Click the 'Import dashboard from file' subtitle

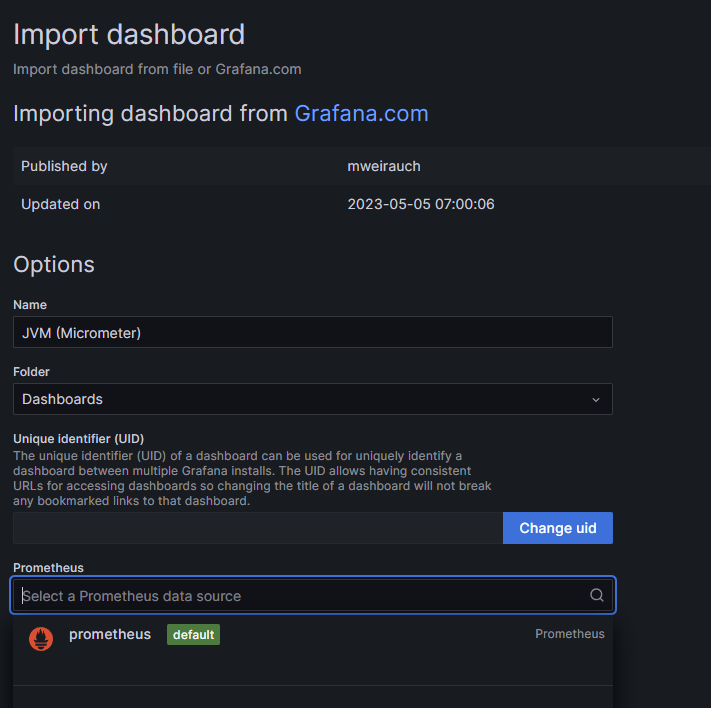[x=157, y=69]
